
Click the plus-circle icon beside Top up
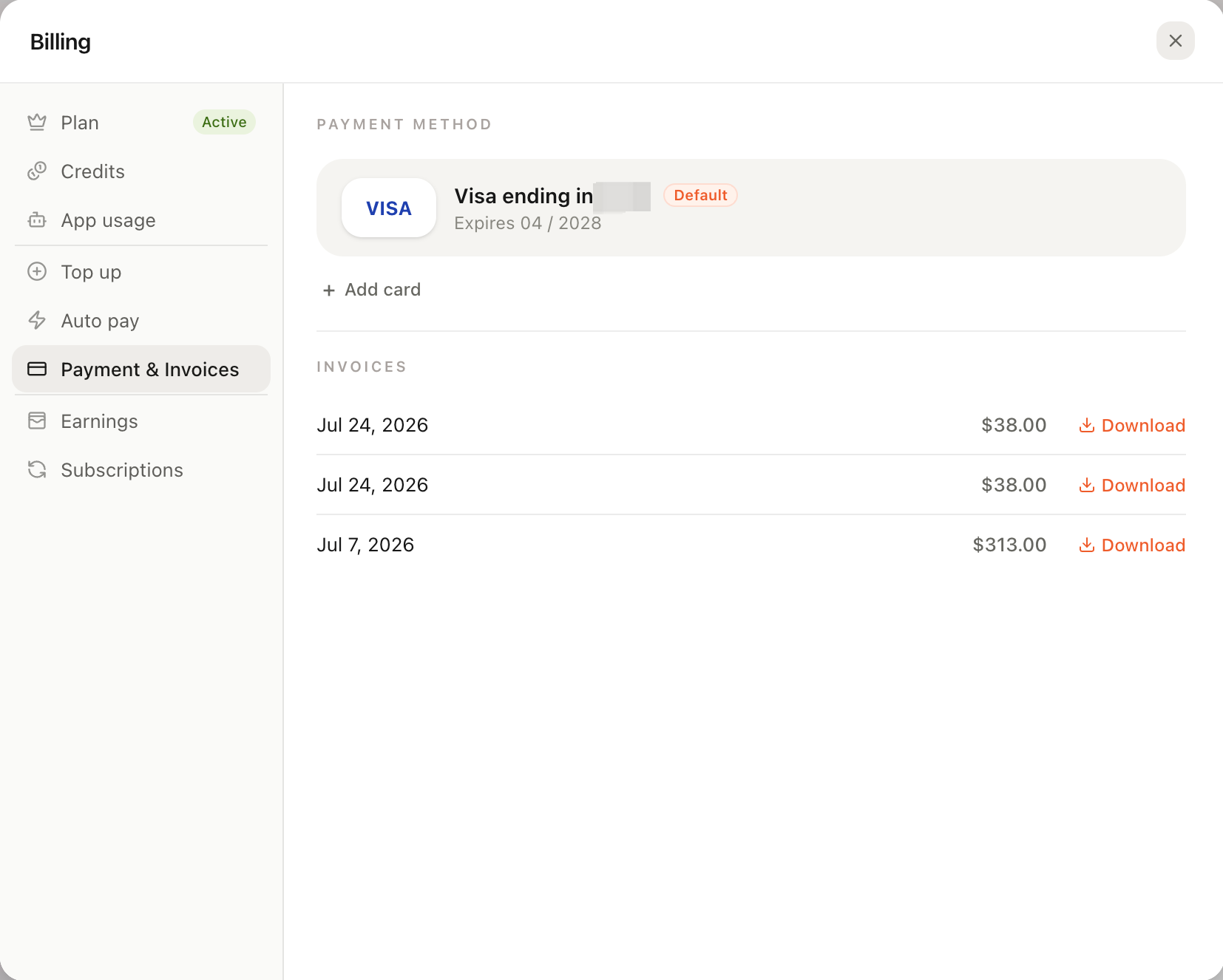click(37, 271)
